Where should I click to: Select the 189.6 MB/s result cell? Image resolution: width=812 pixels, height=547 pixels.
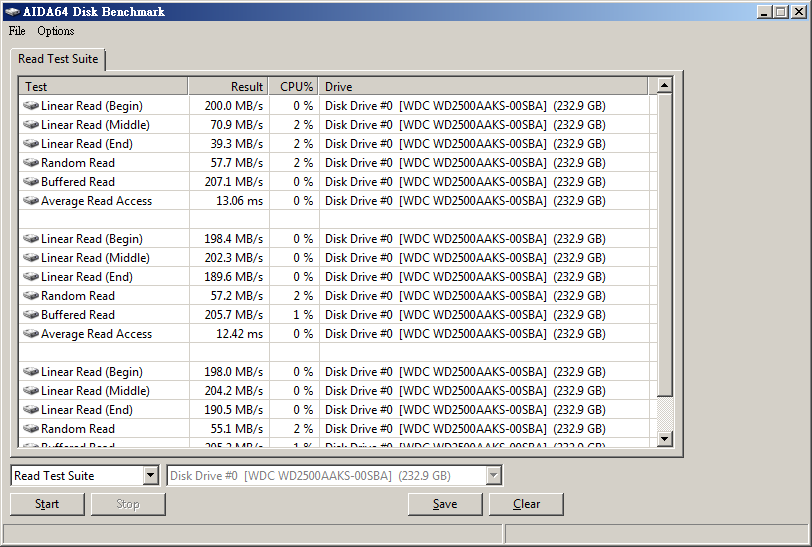click(228, 277)
